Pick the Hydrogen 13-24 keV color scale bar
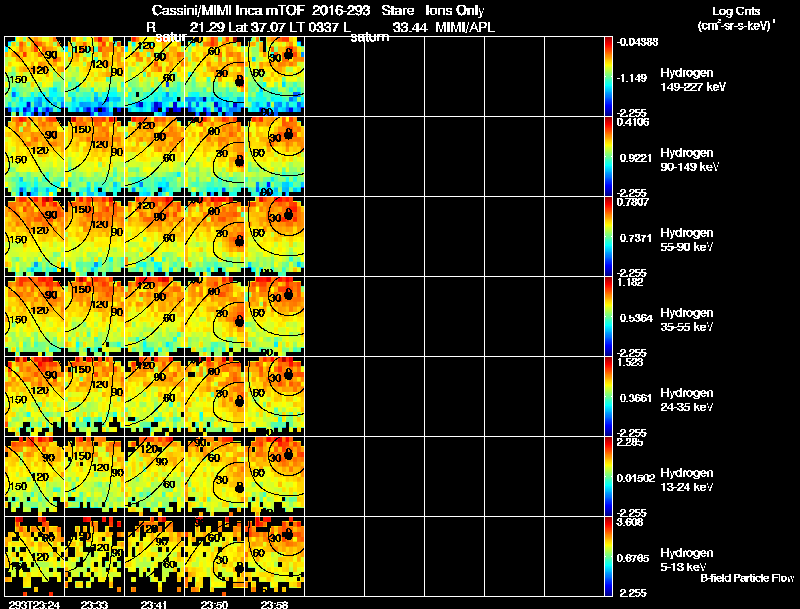Image resolution: width=800 pixels, height=609 pixels. pyautogui.click(x=608, y=476)
